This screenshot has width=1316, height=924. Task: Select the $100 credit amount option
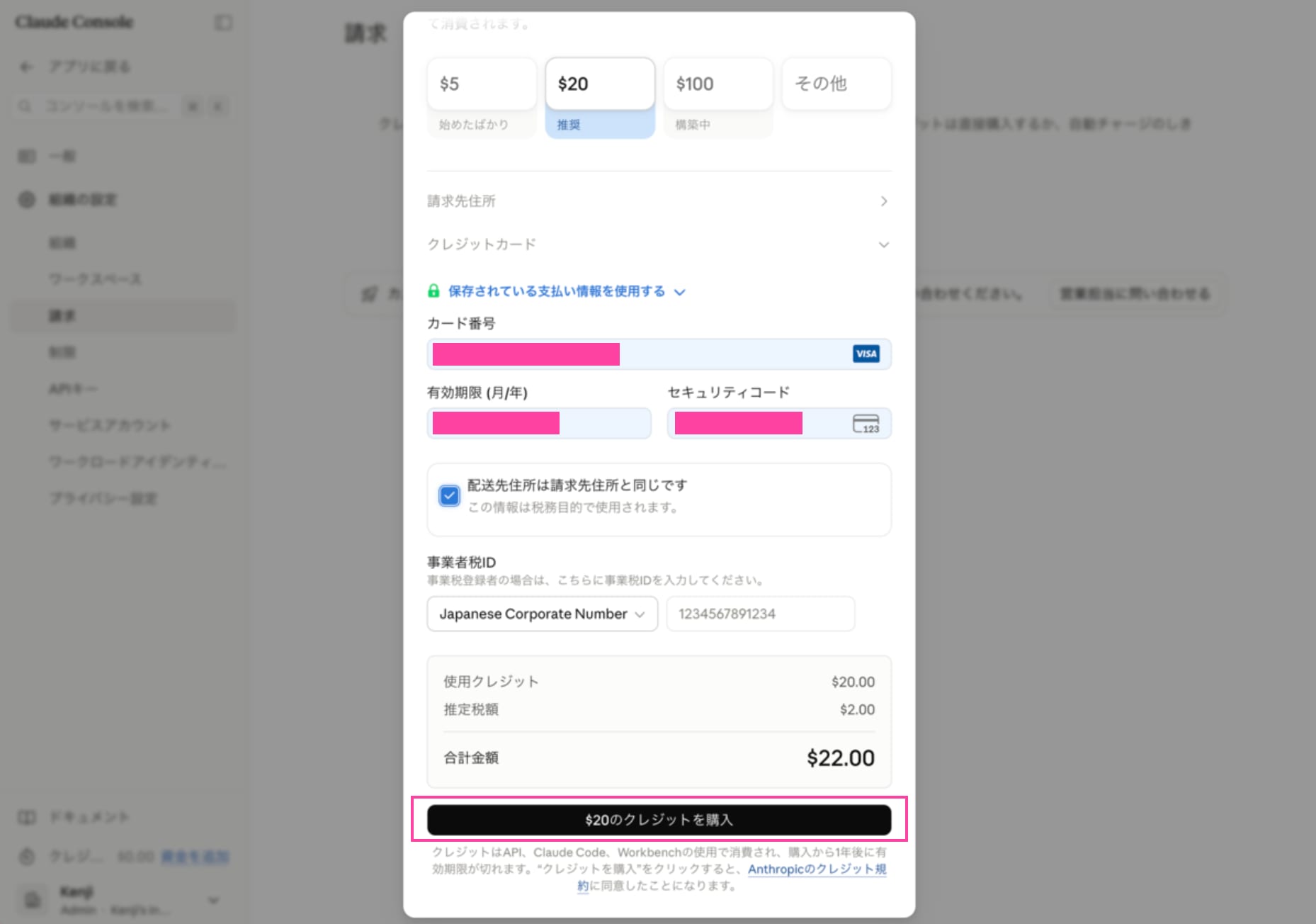[718, 84]
